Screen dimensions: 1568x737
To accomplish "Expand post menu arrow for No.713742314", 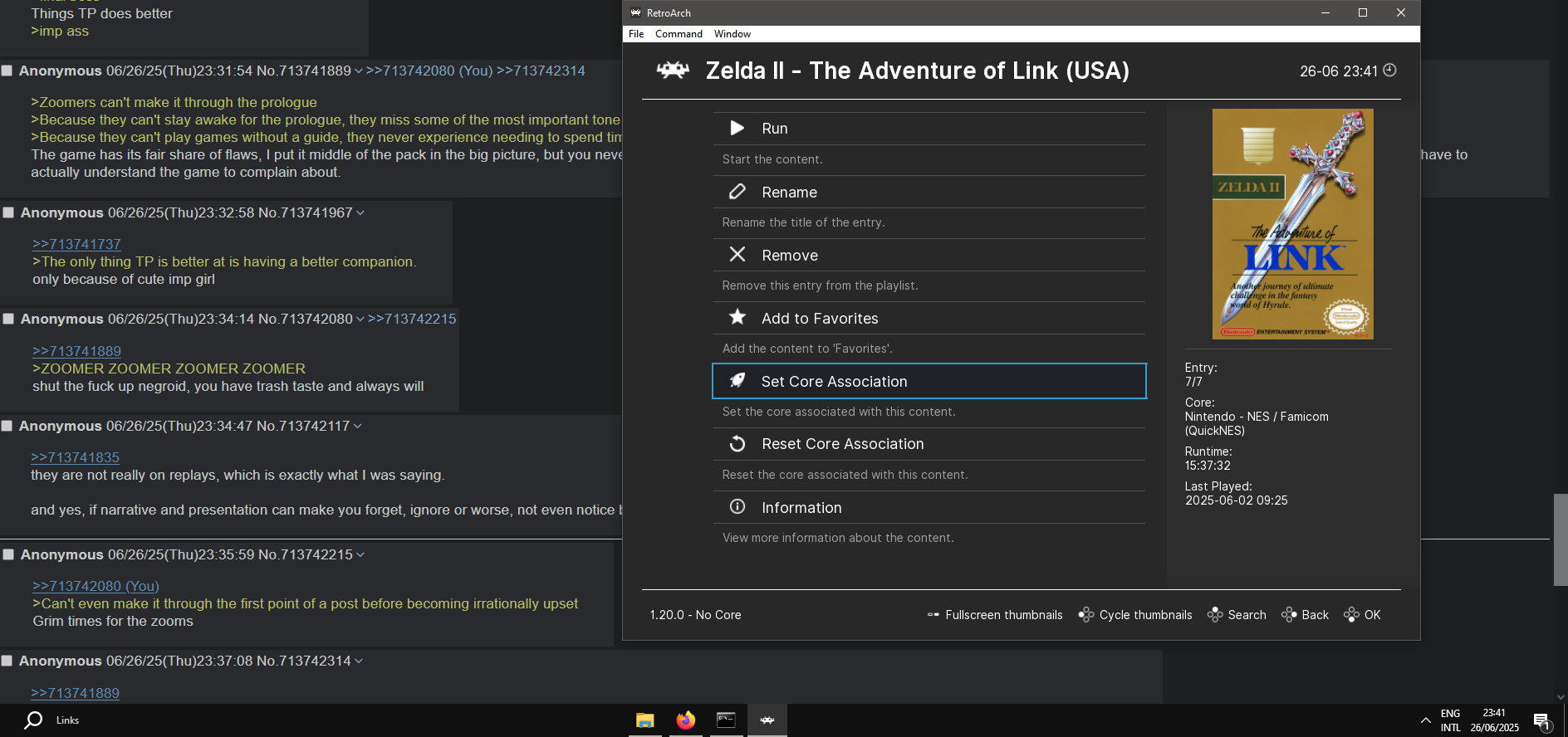I will [x=358, y=661].
